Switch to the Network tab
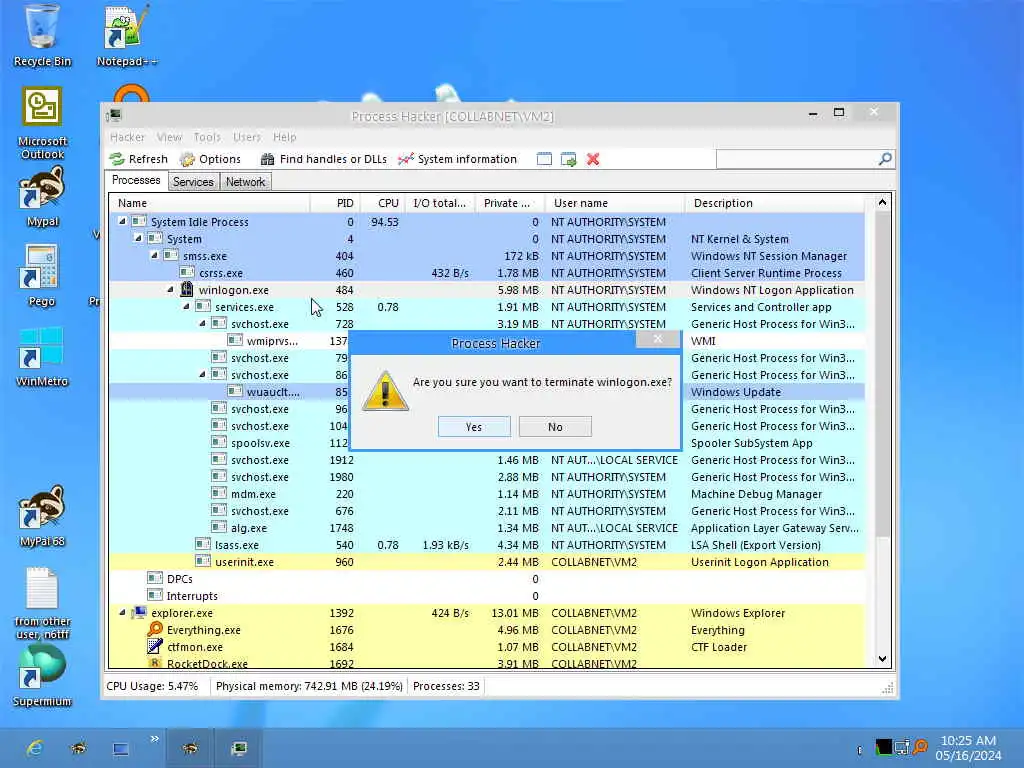The image size is (1024, 768). [x=246, y=182]
